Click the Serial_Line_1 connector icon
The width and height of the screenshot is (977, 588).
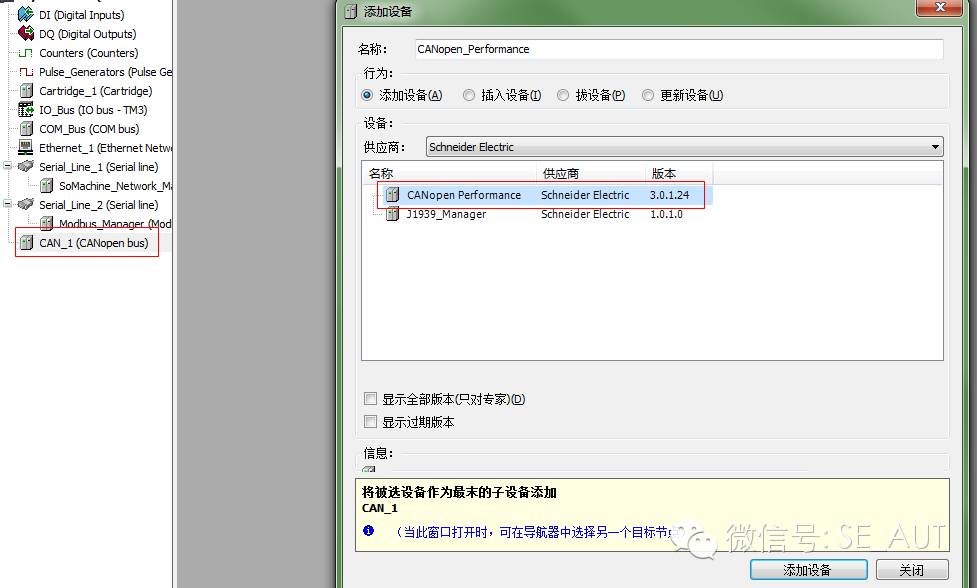pyautogui.click(x=26, y=167)
